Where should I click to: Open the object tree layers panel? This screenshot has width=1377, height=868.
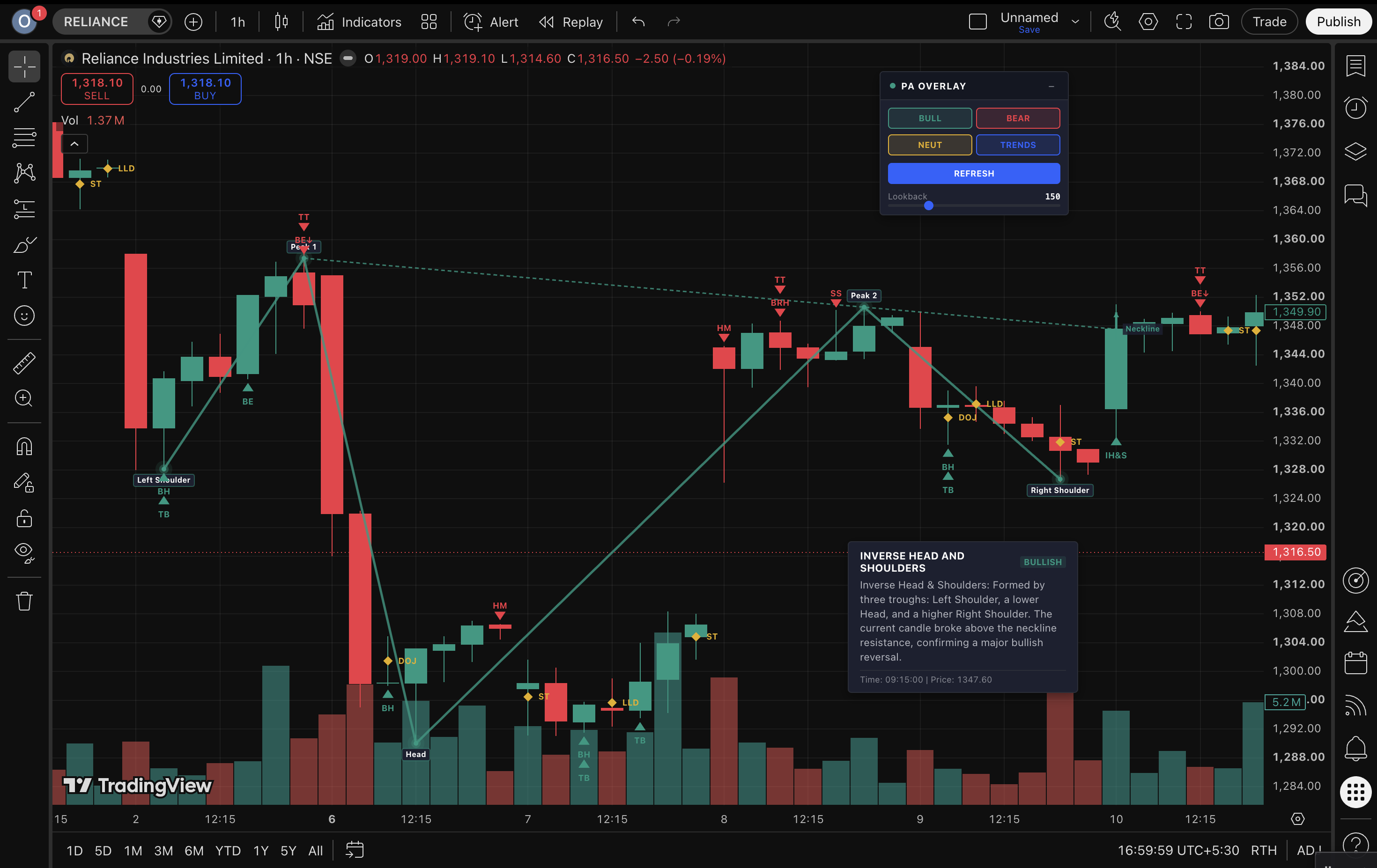point(1356,151)
